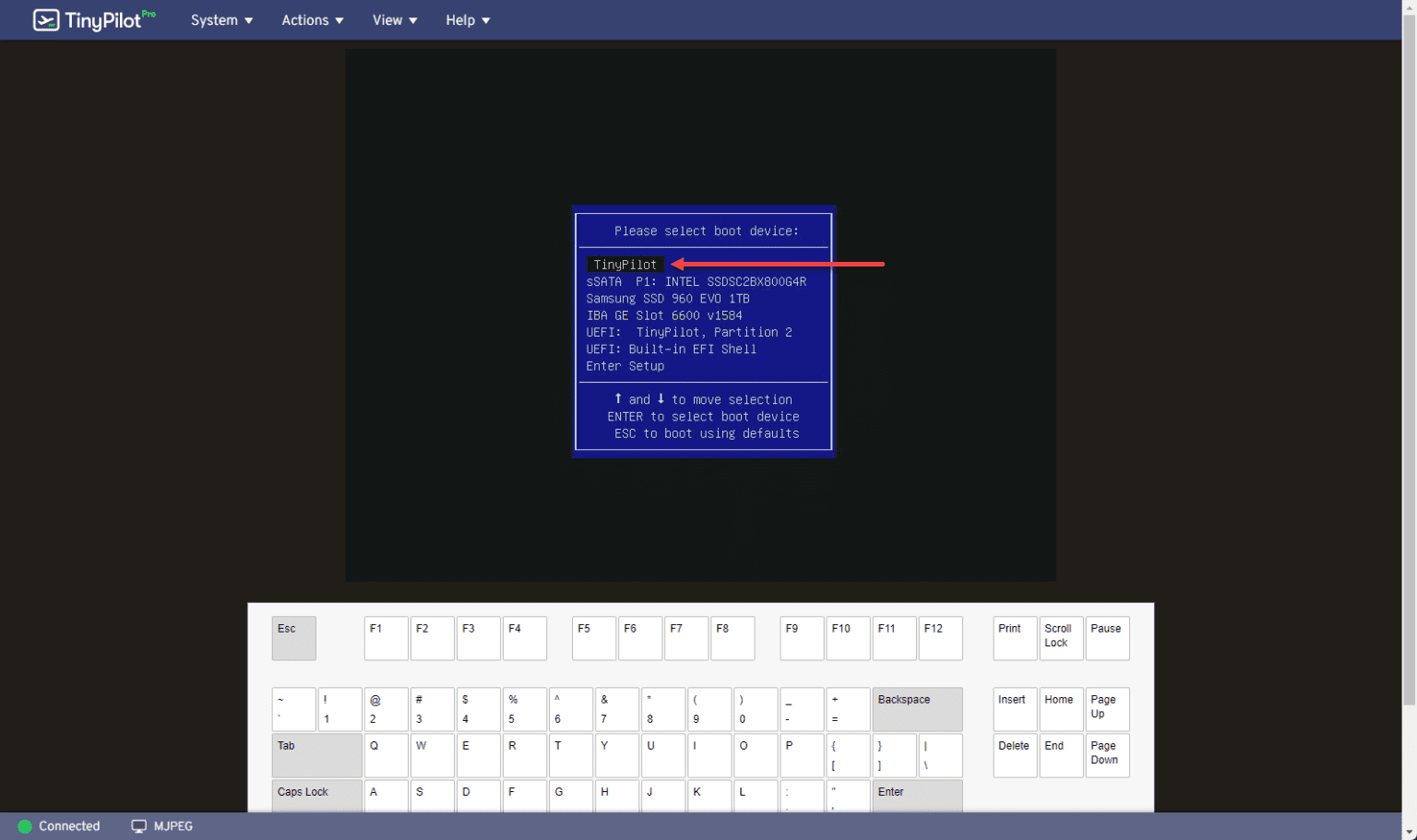The height and width of the screenshot is (840, 1417).
Task: Open the Help menu
Action: click(x=467, y=19)
